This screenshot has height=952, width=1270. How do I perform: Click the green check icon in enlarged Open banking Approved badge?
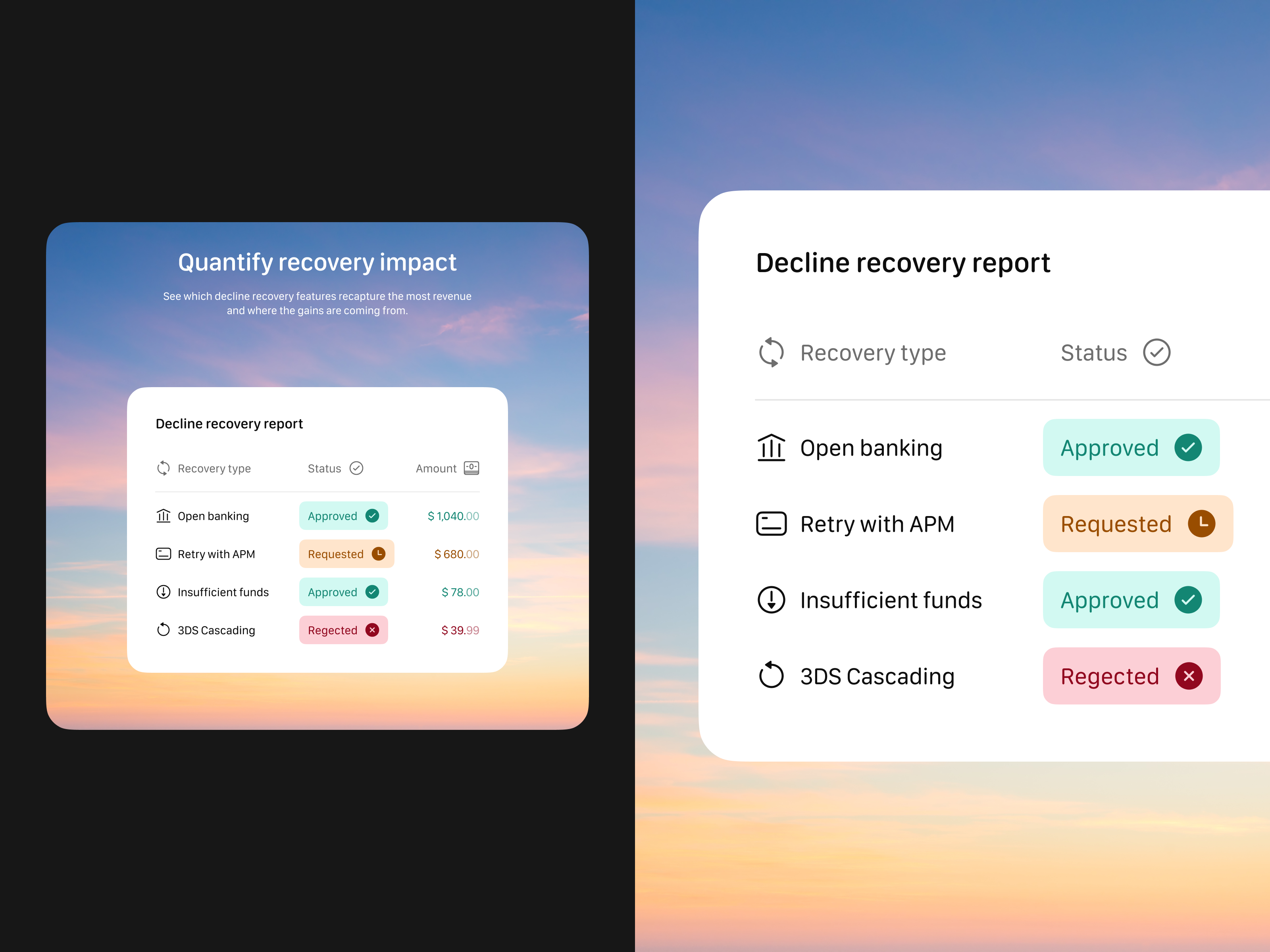point(1188,447)
